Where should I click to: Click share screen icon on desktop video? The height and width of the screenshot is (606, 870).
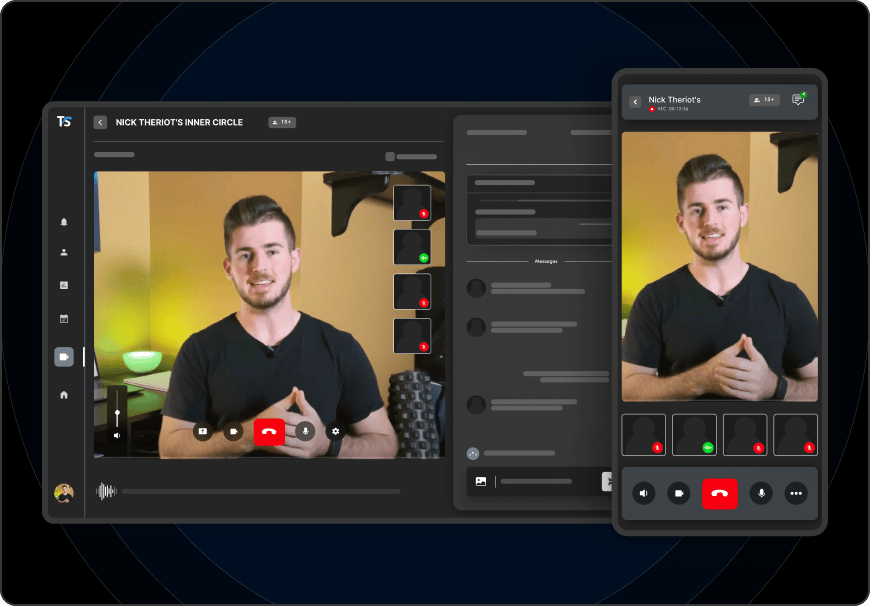203,431
